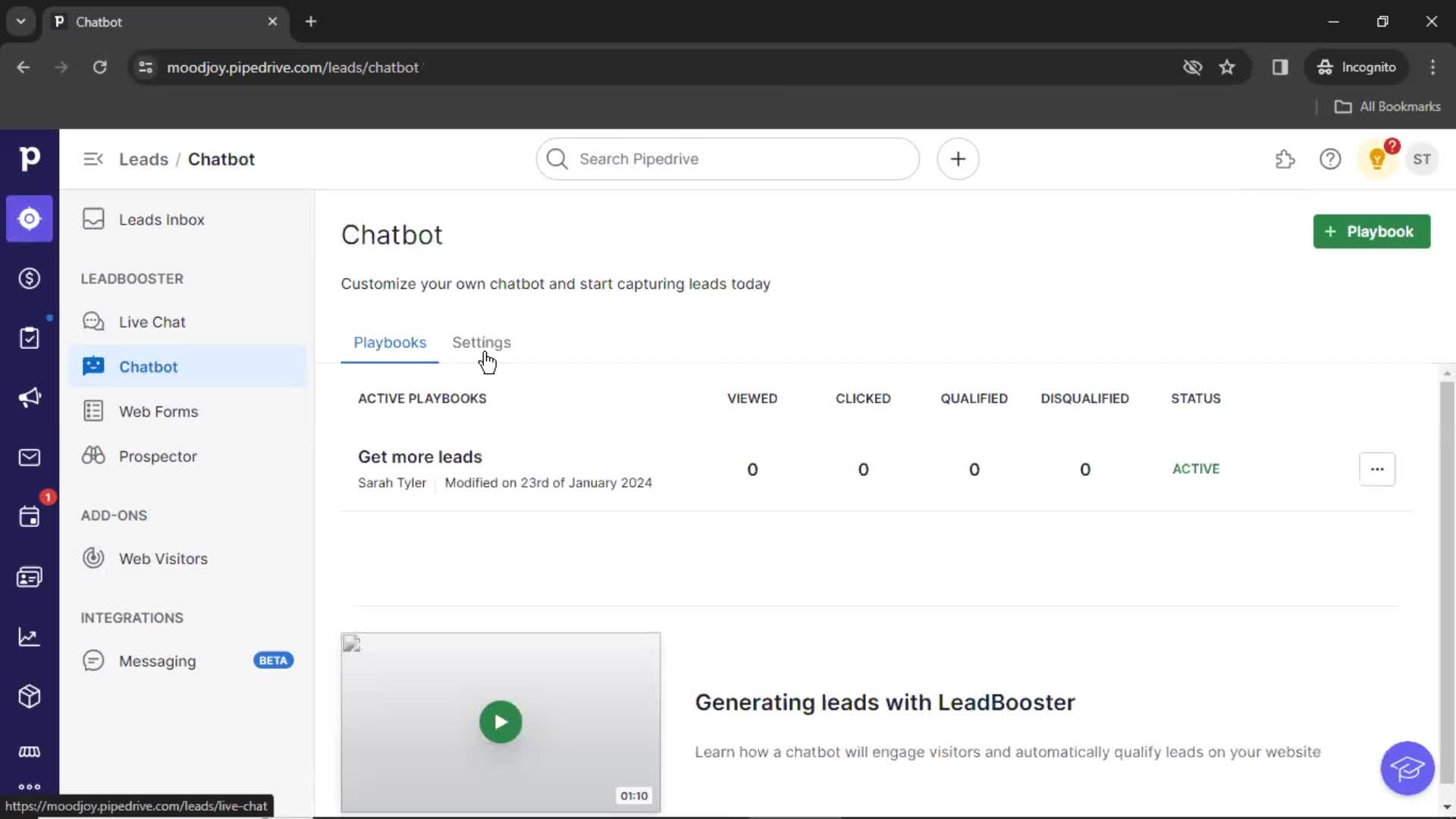Reload the browser page
Screen dimensions: 1456x819
pos(99,67)
